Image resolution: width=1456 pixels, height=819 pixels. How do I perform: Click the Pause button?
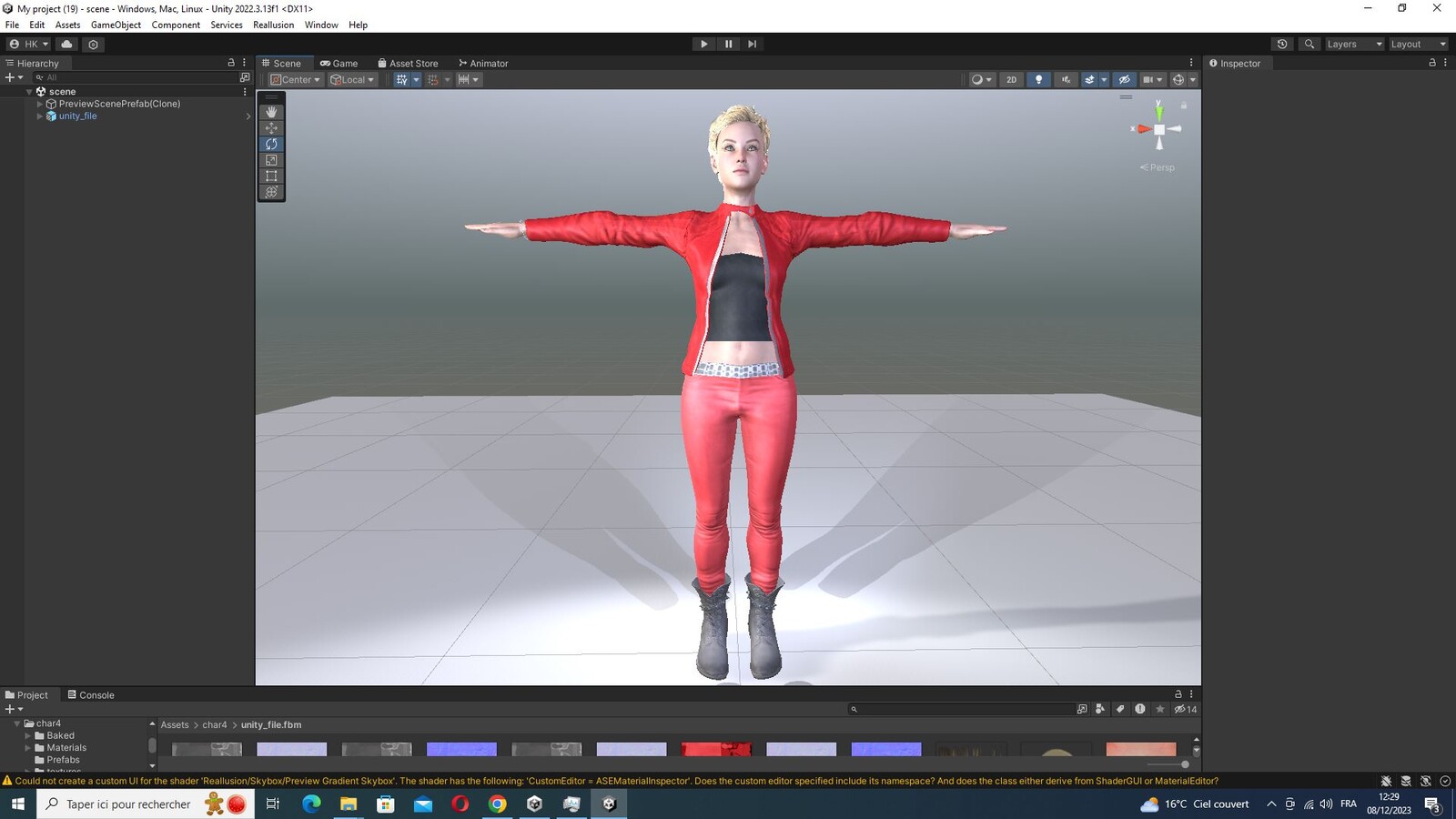(728, 44)
